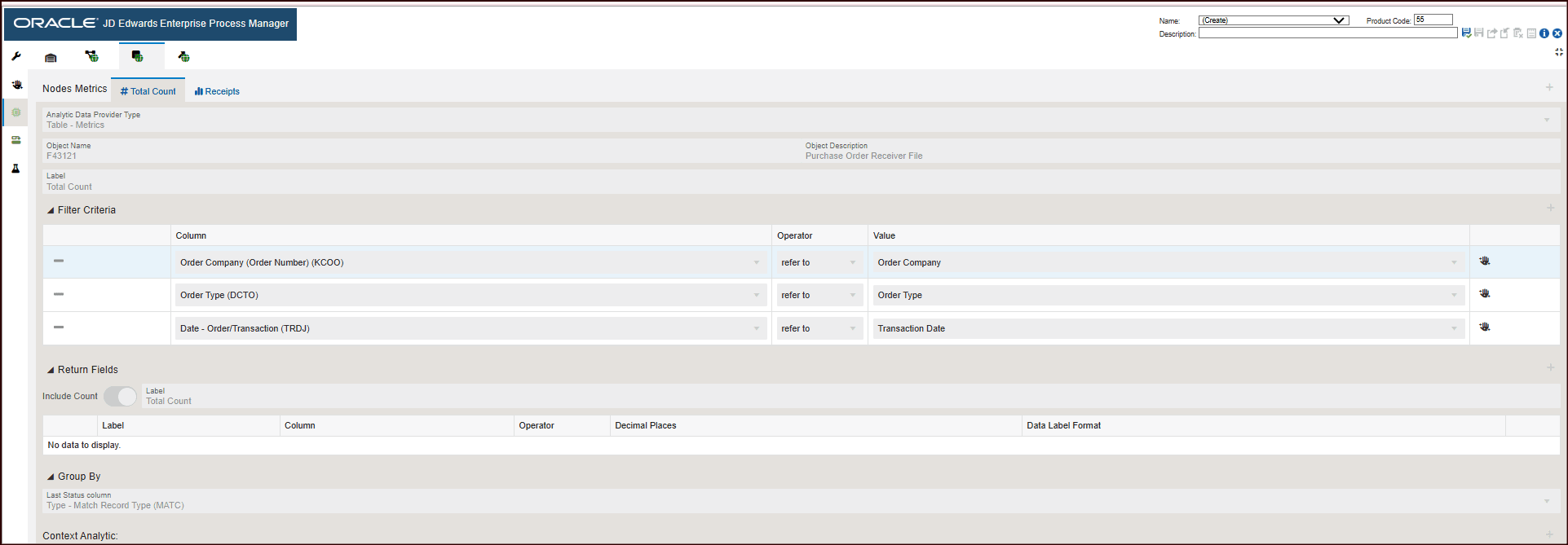Toggle the Include Count switch
Viewport: 1568px width, 545px height.
coord(120,396)
